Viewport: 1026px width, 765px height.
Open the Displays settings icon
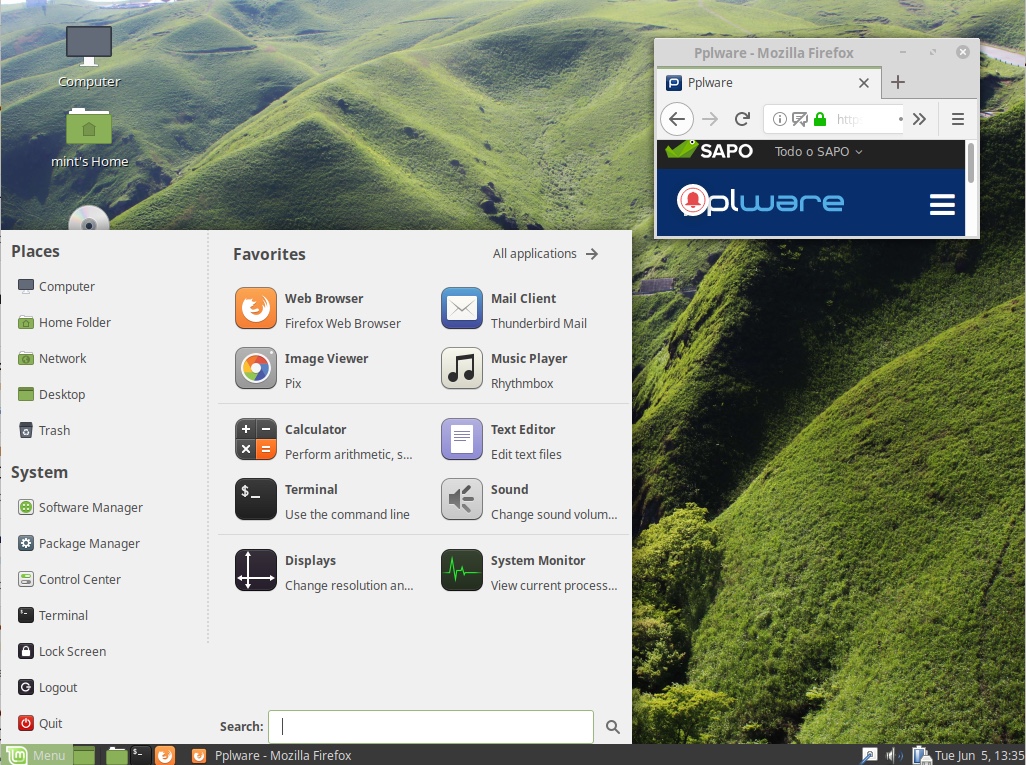tap(255, 570)
